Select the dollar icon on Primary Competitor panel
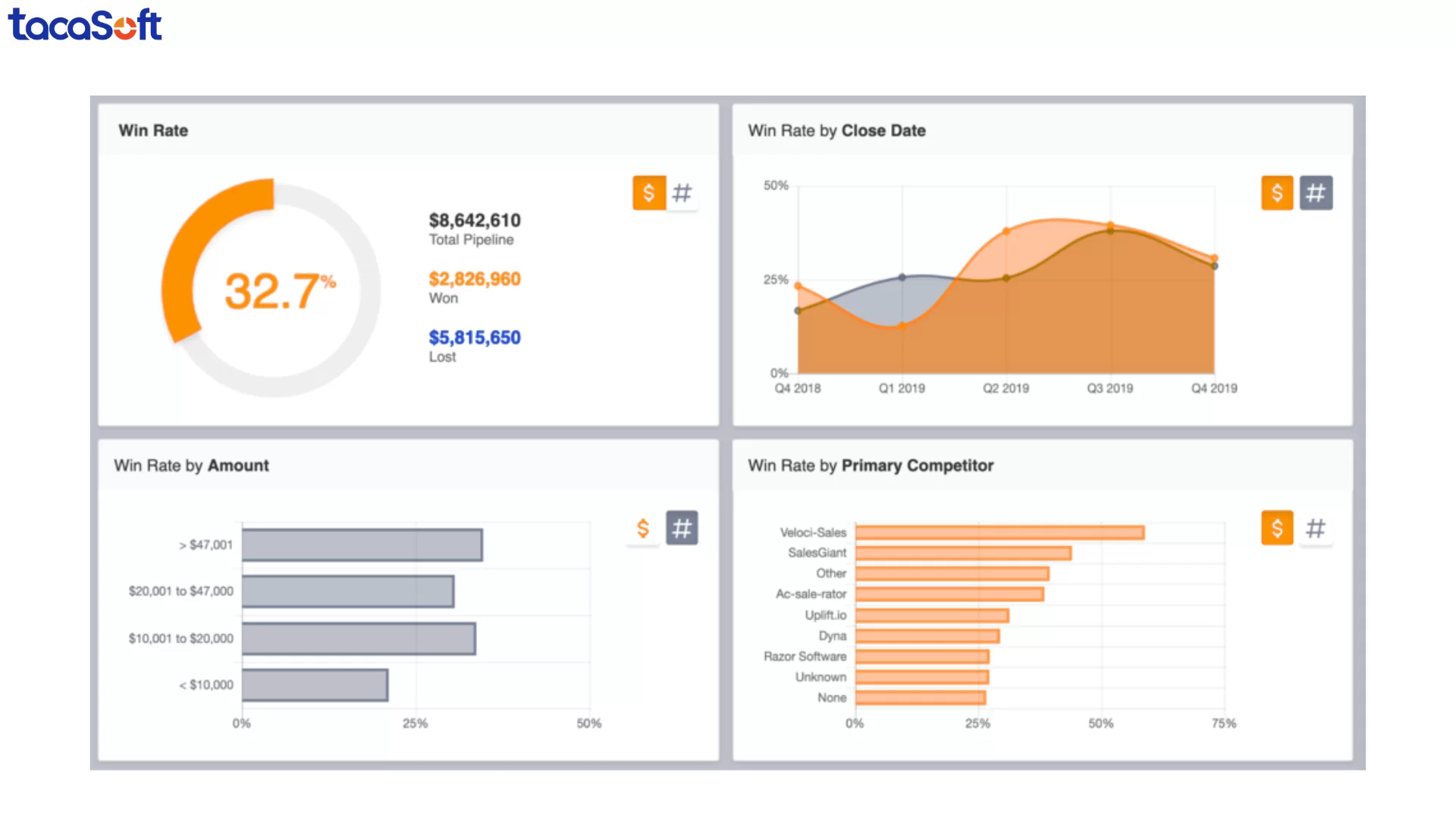This screenshot has width=1456, height=819. pyautogui.click(x=1277, y=528)
